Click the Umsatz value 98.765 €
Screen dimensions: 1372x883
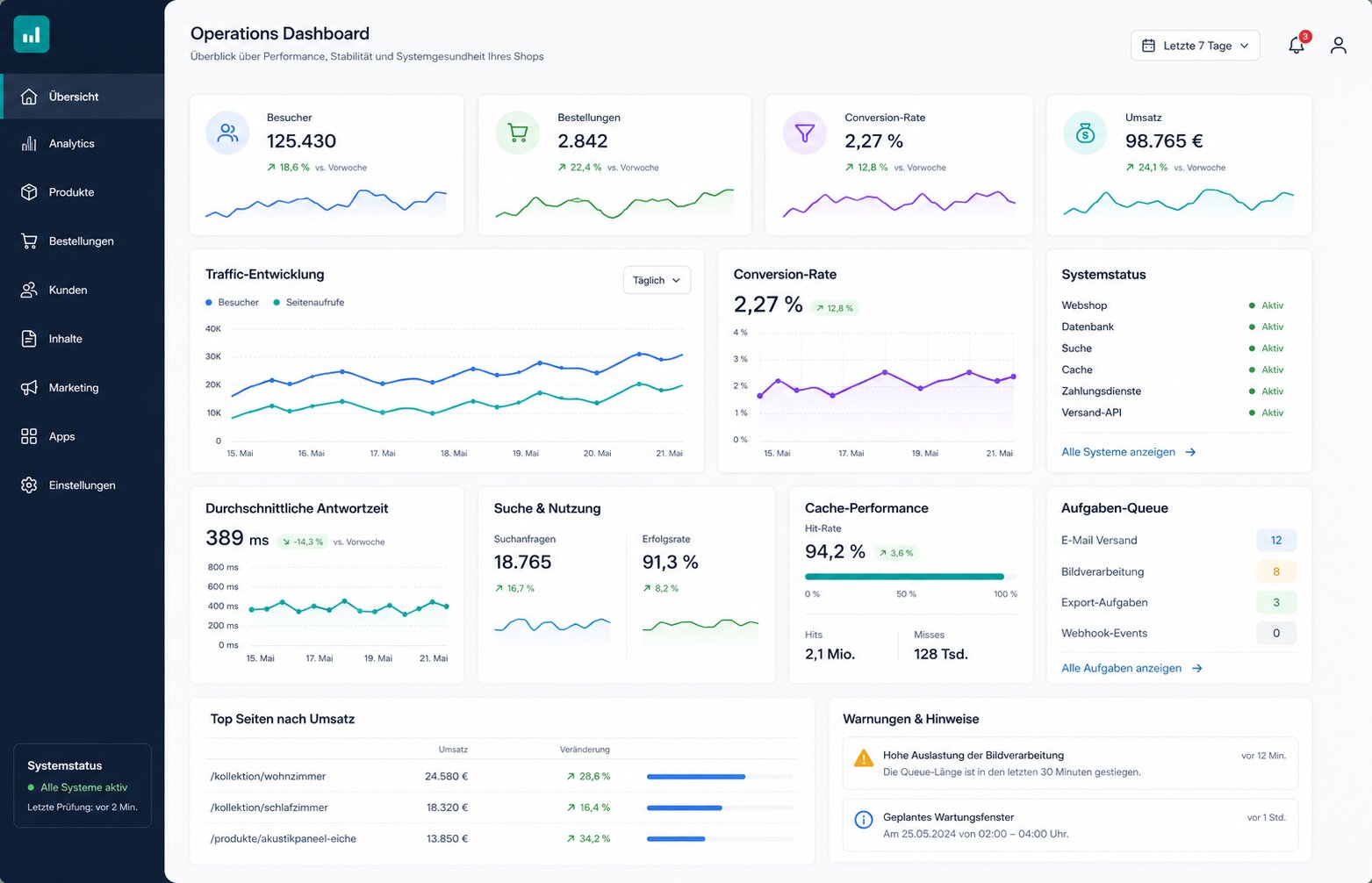point(1164,141)
